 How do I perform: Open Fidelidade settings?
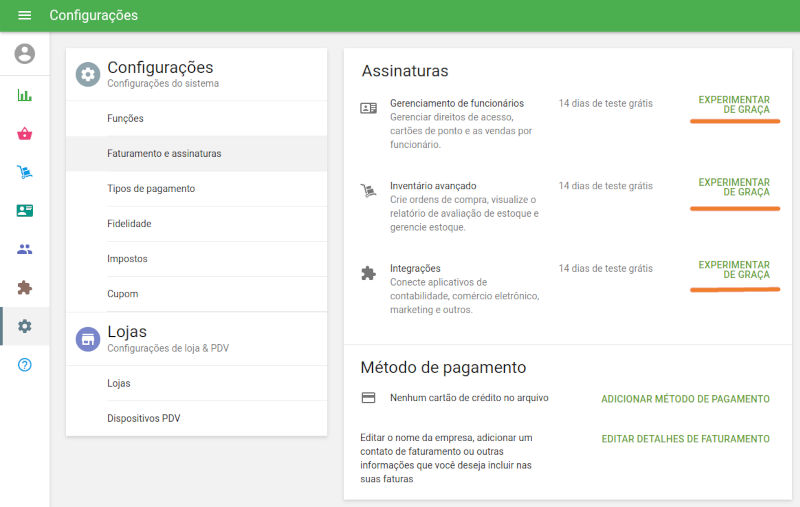pyautogui.click(x=196, y=224)
